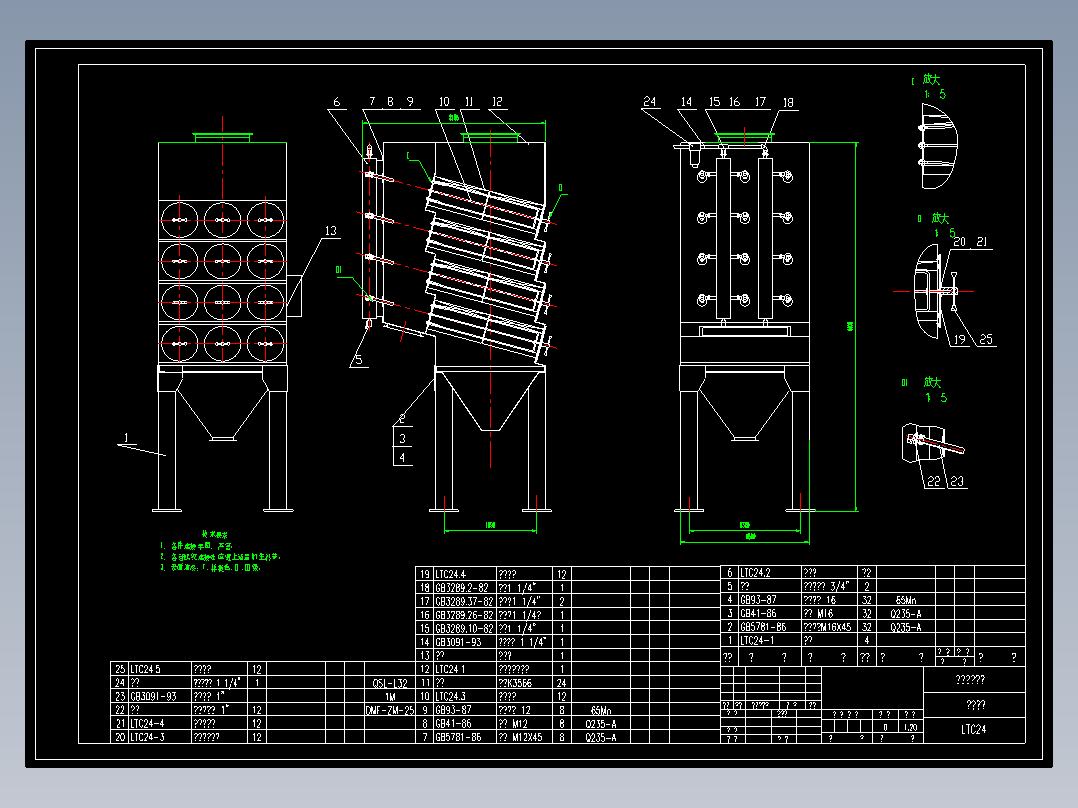Select "GB41-86" in parts list row 8
This screenshot has height=808, width=1078.
(x=464, y=723)
